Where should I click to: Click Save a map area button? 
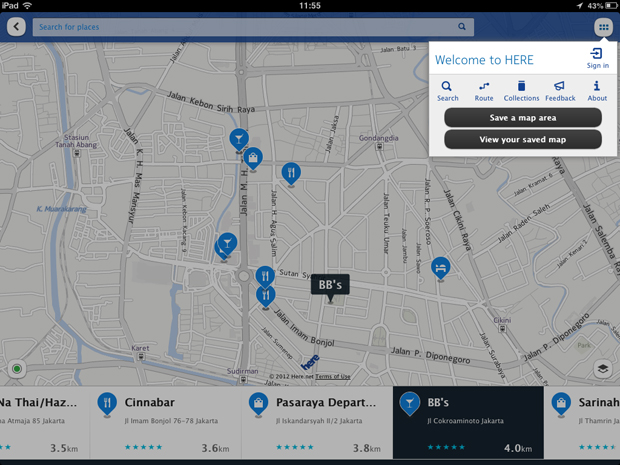click(523, 117)
